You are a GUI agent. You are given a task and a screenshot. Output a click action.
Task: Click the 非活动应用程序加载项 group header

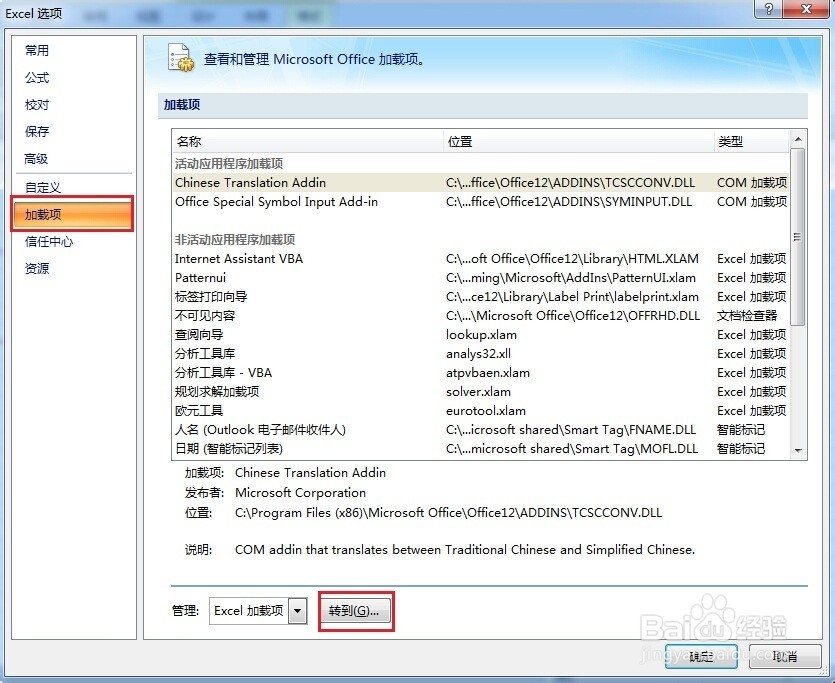click(235, 240)
